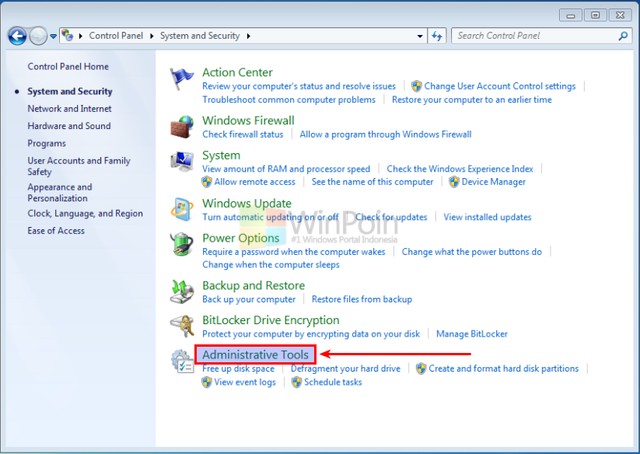Open Network and Internet category
This screenshot has width=640, height=454.
pos(69,109)
